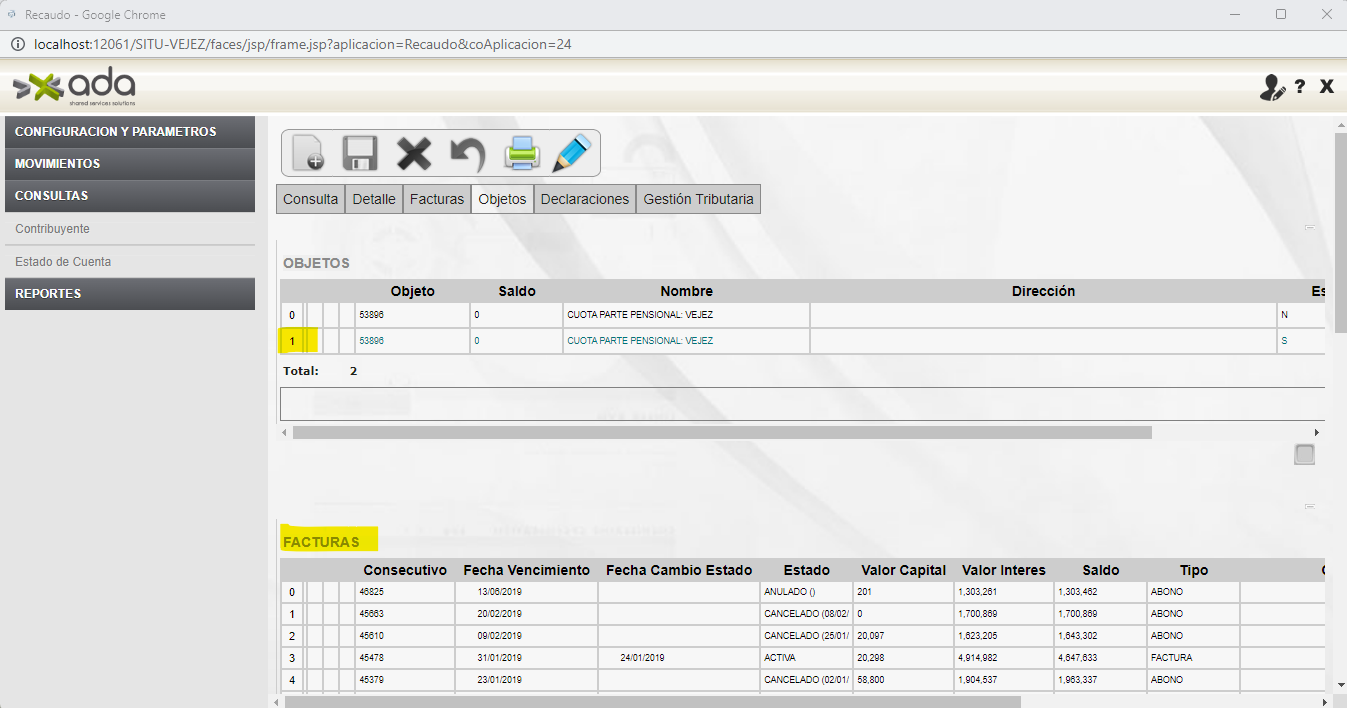Screen dimensions: 1347x708
Task: Open the Contribuyente link in sidebar
Action: point(53,229)
